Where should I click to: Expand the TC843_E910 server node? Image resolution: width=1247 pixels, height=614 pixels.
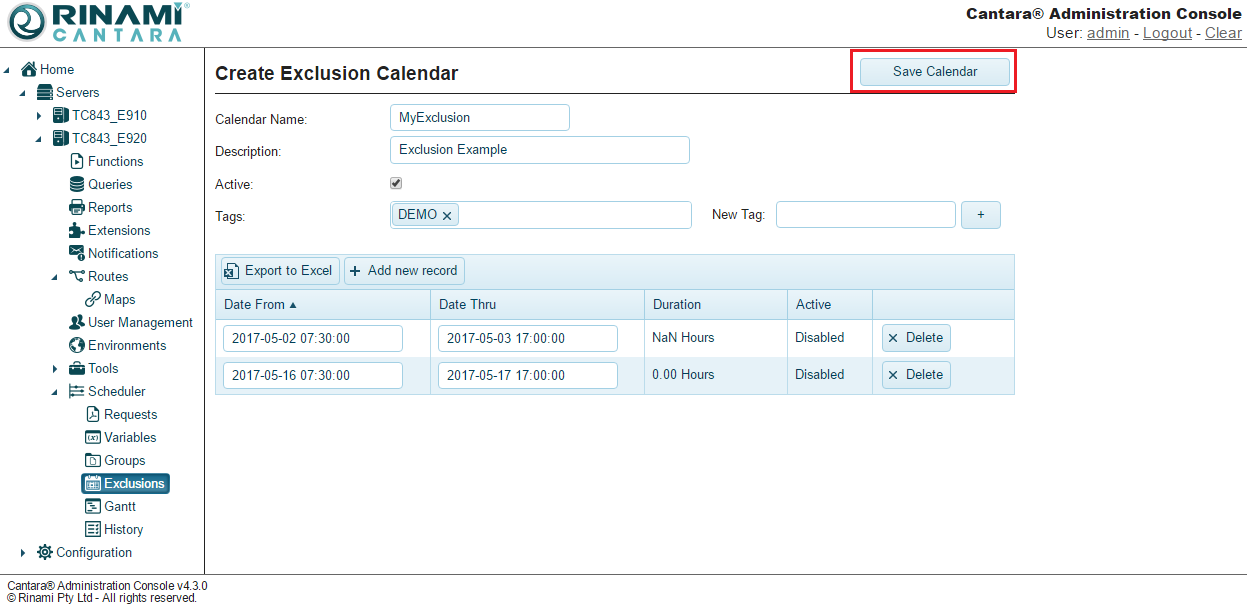pos(39,116)
